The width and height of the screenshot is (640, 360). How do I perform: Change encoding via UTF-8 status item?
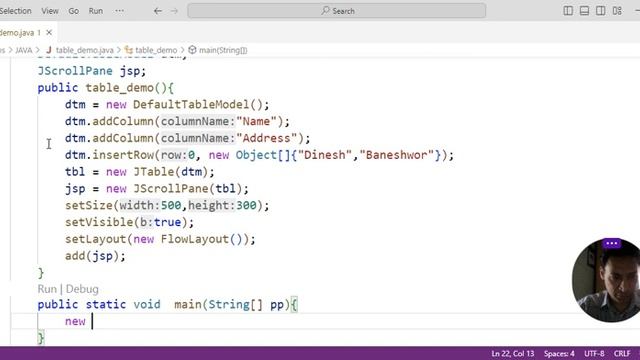[594, 353]
